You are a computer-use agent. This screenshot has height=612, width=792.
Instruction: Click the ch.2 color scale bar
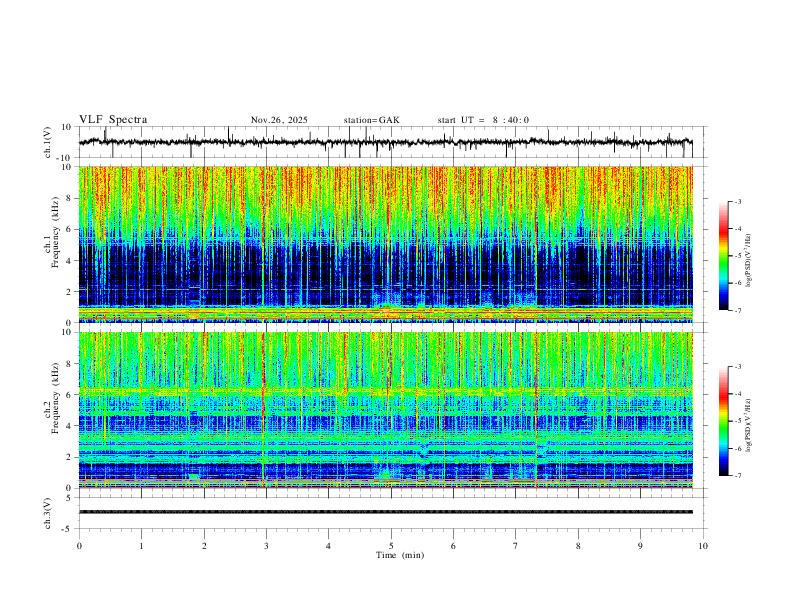coord(723,421)
